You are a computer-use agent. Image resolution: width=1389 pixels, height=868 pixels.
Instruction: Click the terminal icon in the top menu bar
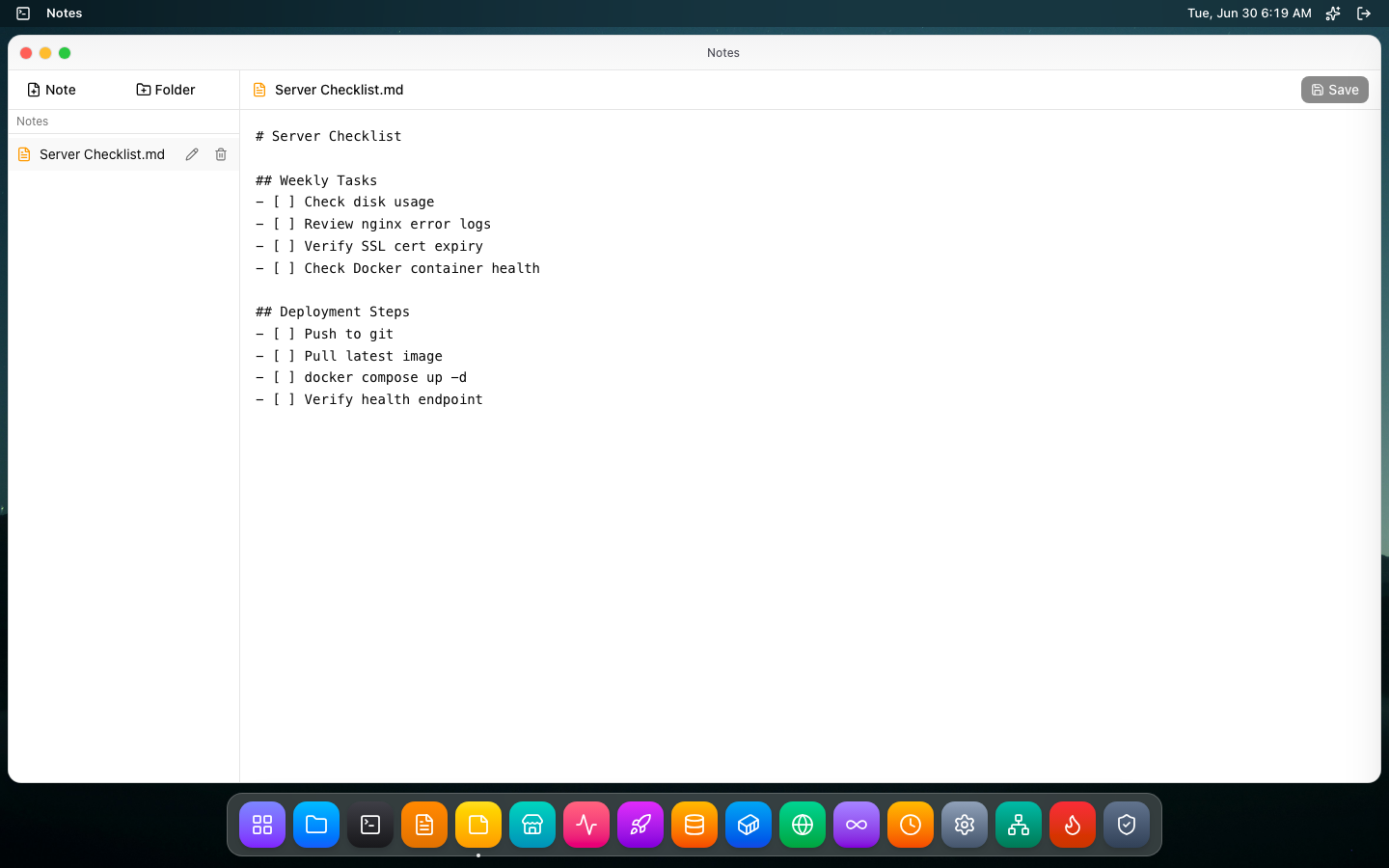click(x=23, y=14)
